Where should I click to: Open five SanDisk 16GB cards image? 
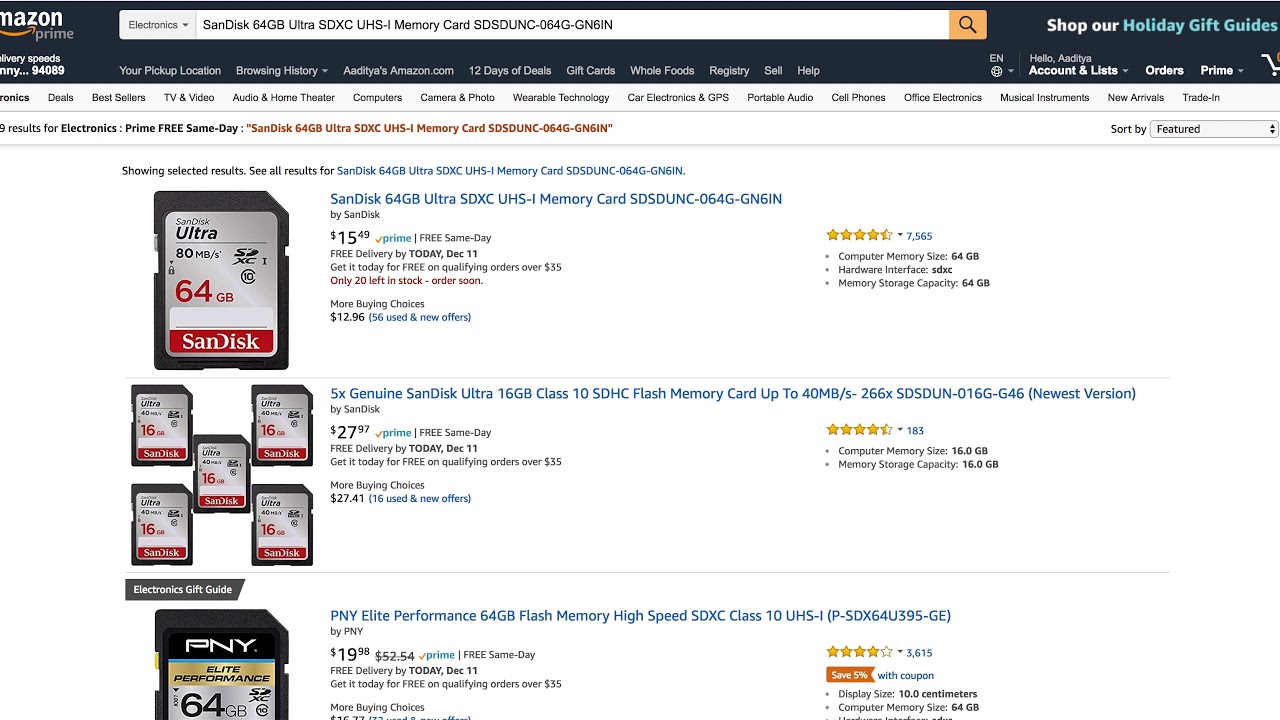pos(222,475)
